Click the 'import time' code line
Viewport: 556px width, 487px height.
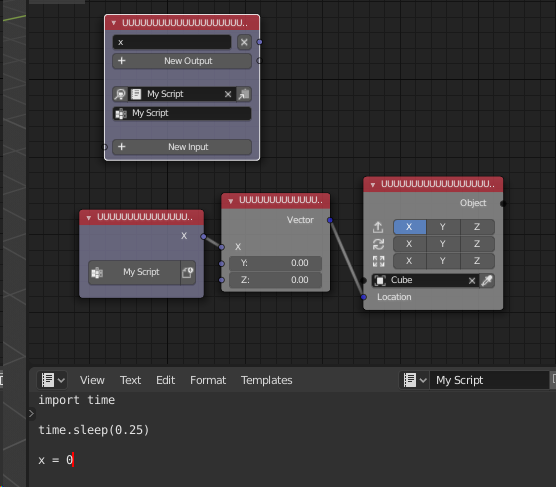tap(77, 400)
